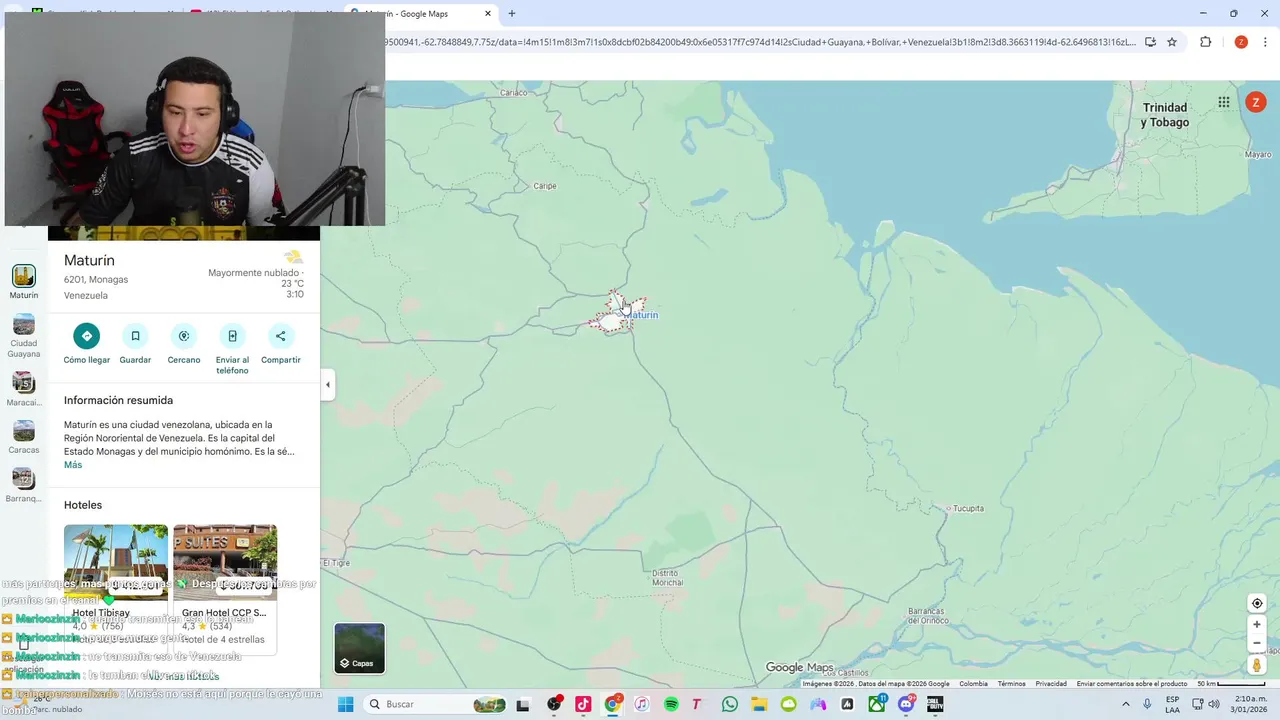The image size is (1280, 720).
Task: Click Enviar comentarios sobre el producto
Action: click(1132, 684)
